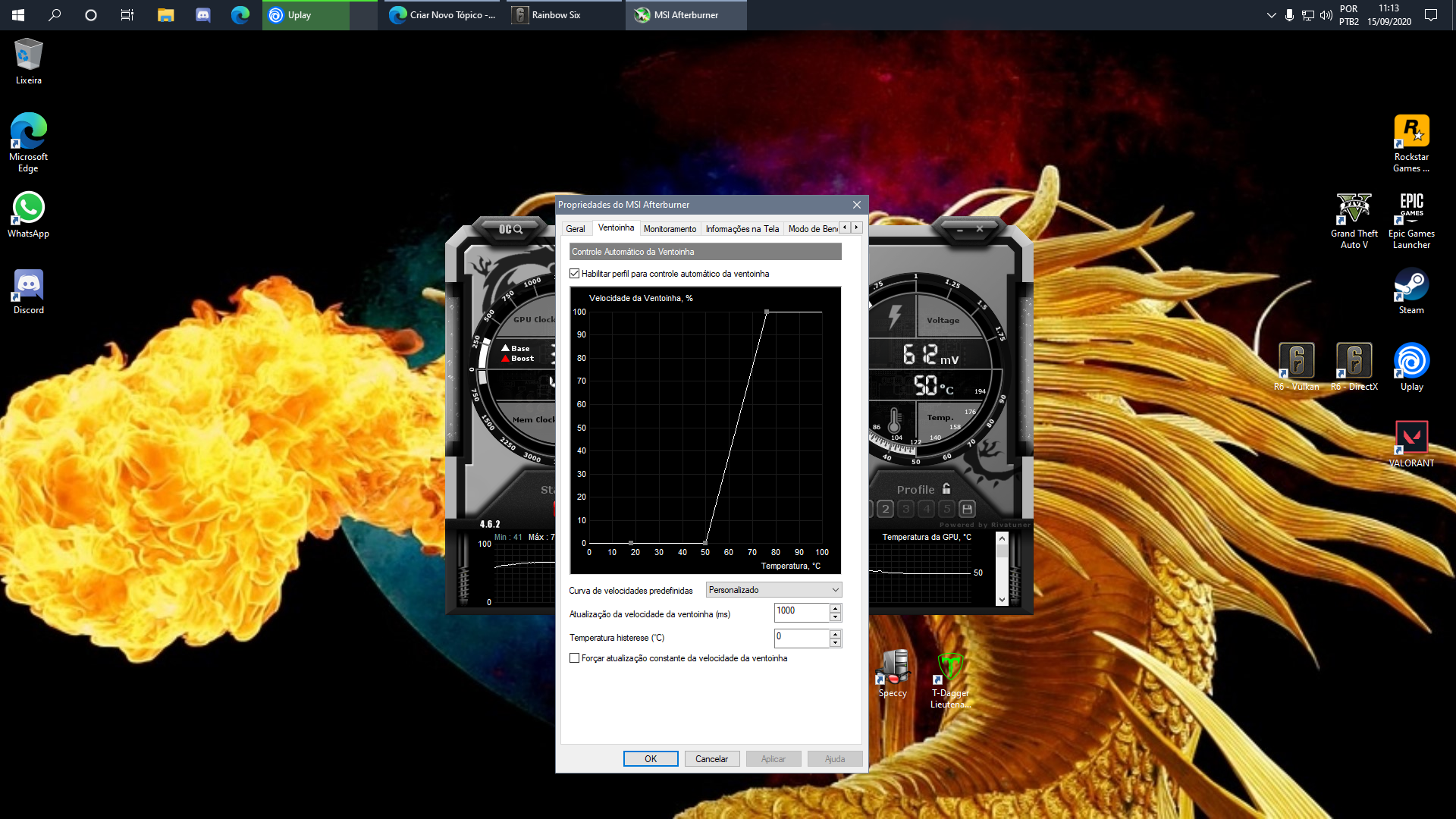The image size is (1456, 819).
Task: Open Discord desktop shortcut
Action: [29, 292]
